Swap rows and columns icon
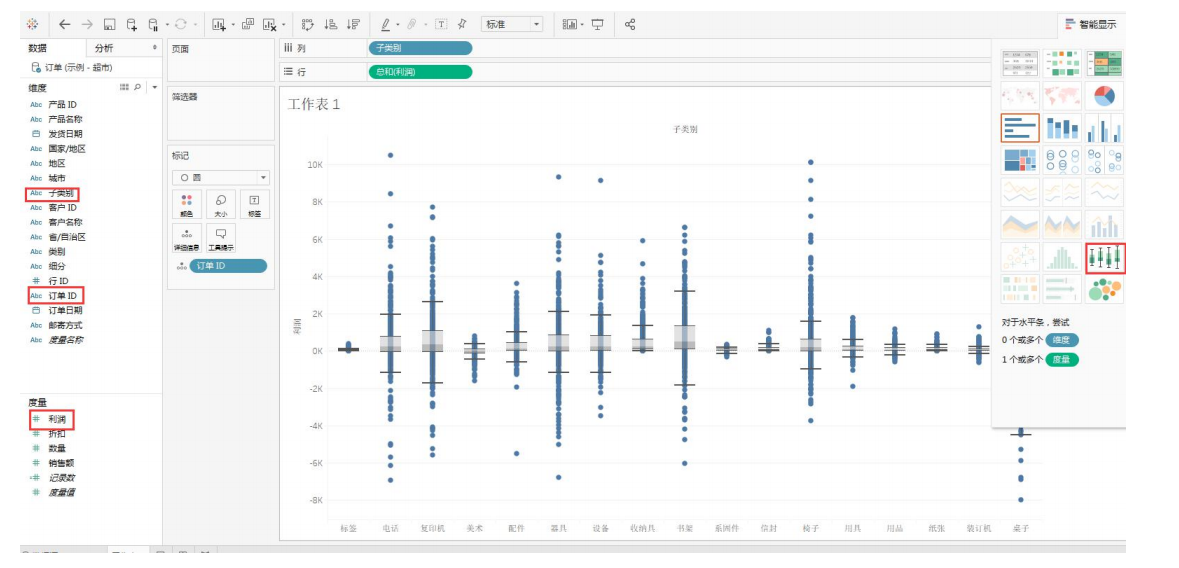 click(308, 24)
